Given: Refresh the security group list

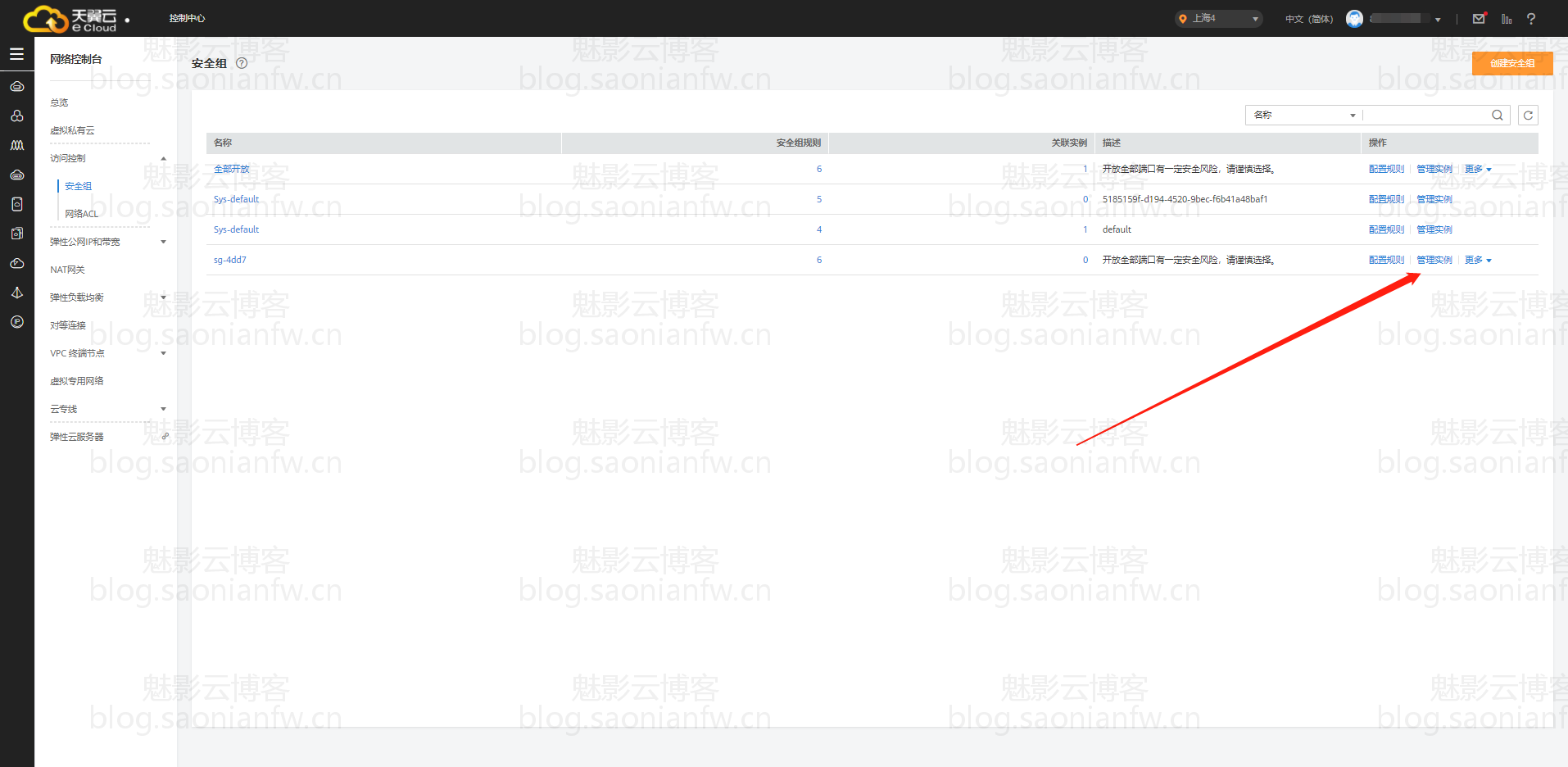Looking at the screenshot, I should pyautogui.click(x=1528, y=116).
